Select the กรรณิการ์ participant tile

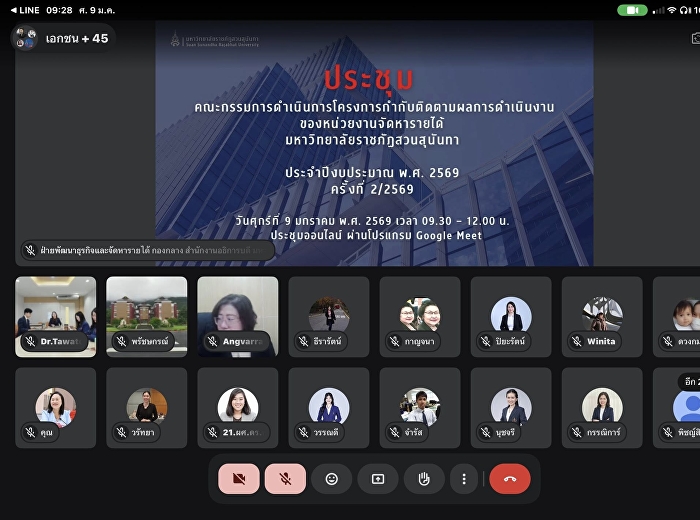[602, 408]
